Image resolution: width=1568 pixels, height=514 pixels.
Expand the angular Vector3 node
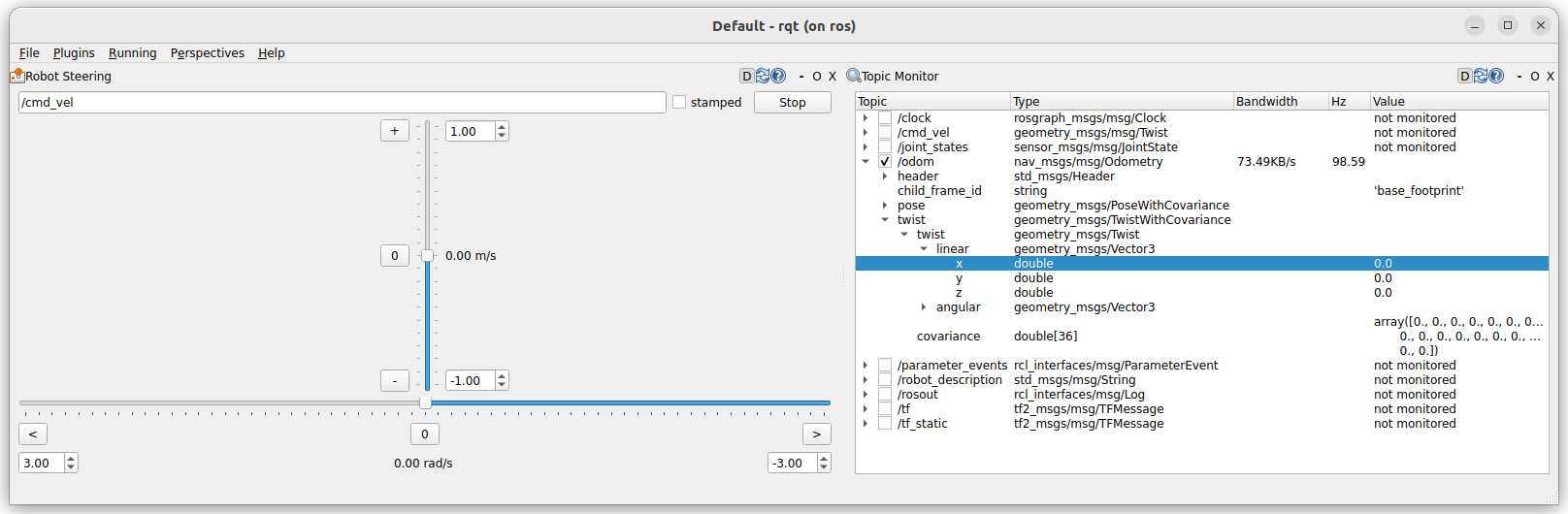pyautogui.click(x=924, y=307)
